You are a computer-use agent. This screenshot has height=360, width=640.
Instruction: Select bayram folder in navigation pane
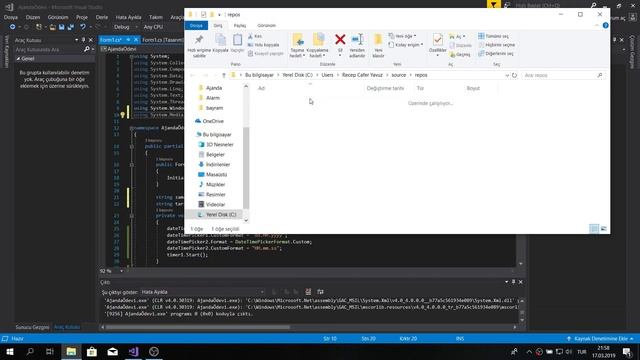point(214,108)
